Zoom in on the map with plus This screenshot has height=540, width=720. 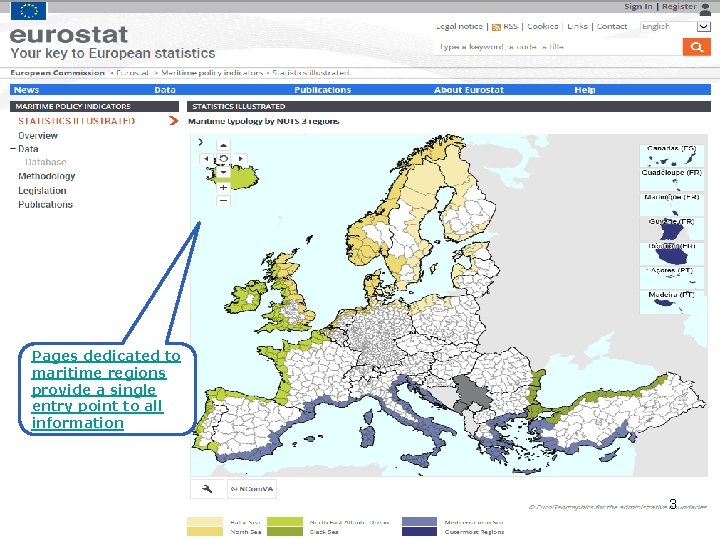click(223, 187)
